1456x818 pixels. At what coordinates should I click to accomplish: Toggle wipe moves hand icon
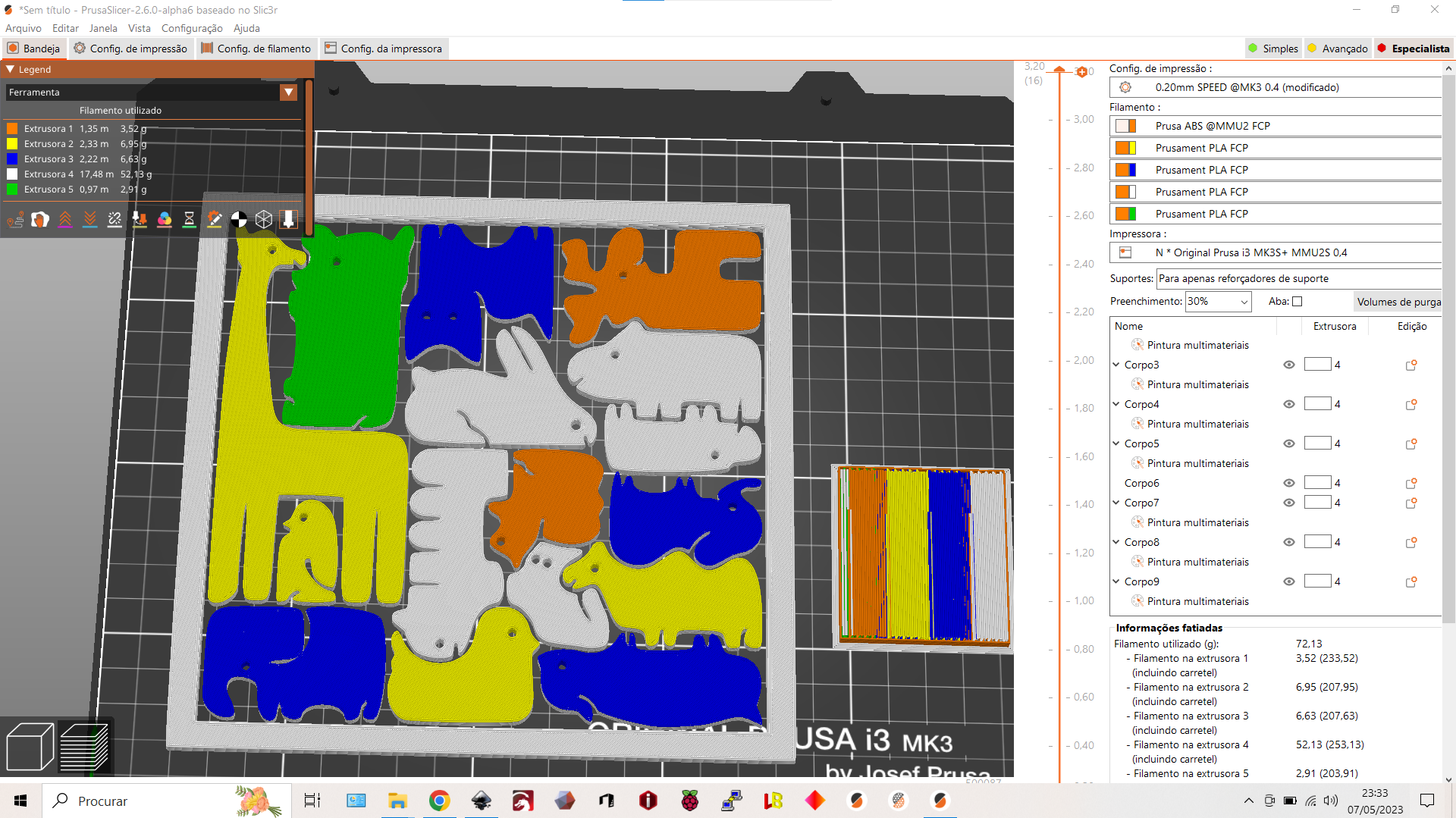[x=40, y=220]
